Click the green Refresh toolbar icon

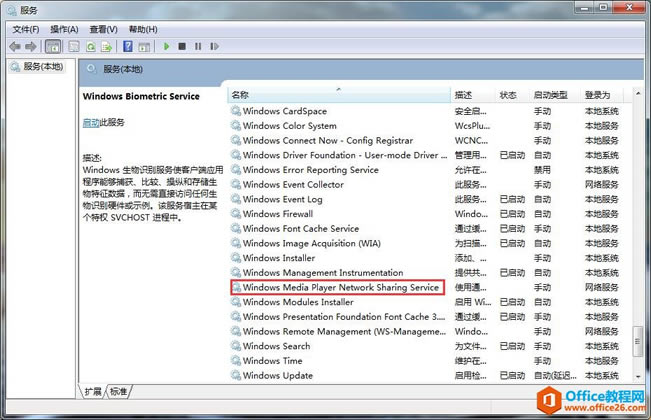91,46
